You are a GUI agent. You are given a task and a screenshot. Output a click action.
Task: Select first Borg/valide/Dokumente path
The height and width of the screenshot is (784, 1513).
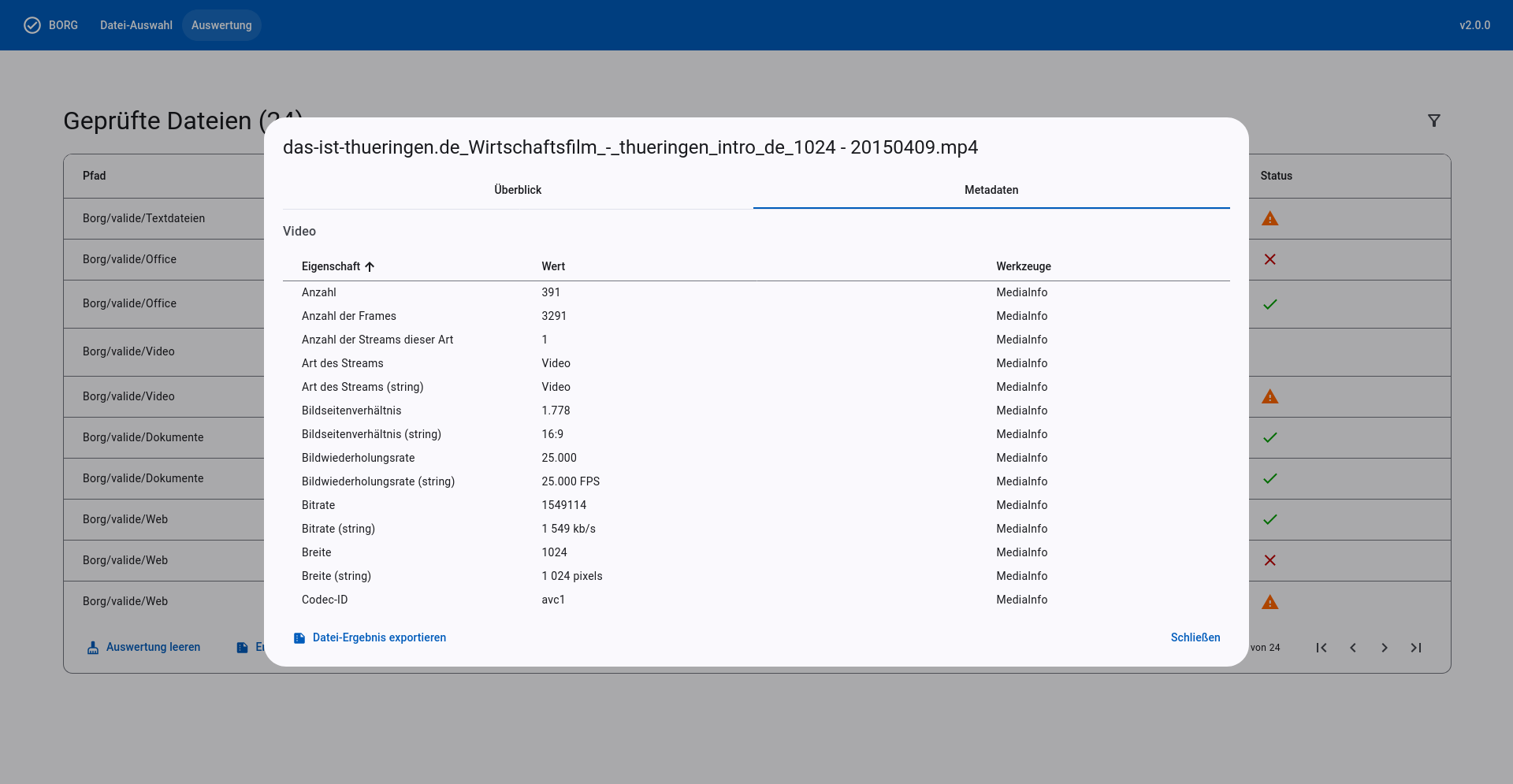pyautogui.click(x=143, y=437)
